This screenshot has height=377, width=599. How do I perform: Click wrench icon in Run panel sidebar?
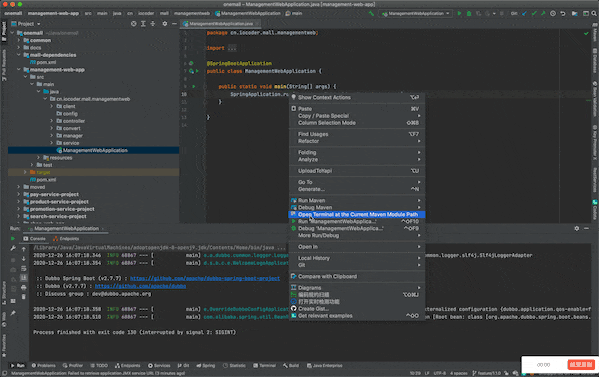click(13, 249)
